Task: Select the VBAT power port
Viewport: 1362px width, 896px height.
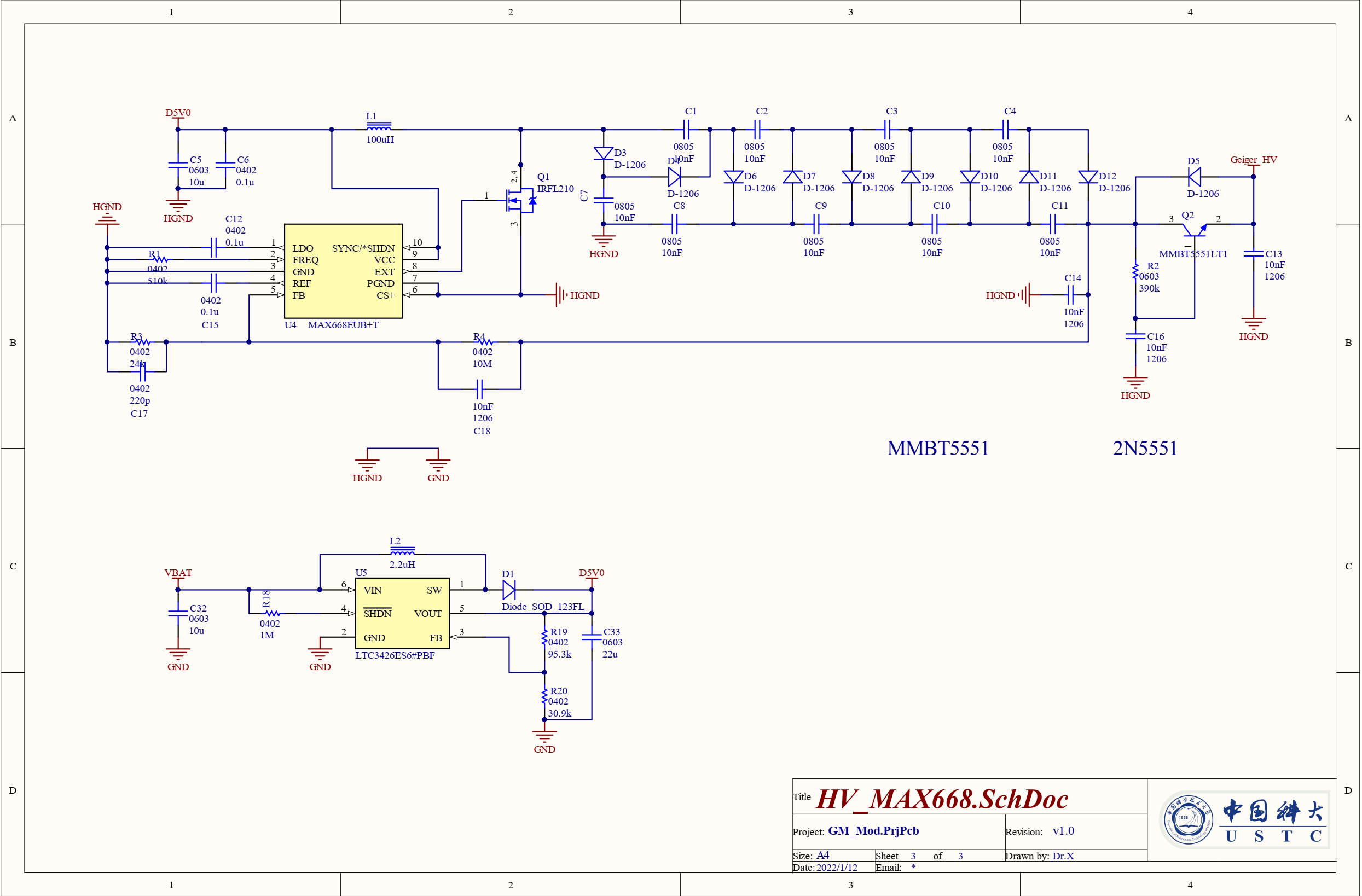Action: click(178, 573)
